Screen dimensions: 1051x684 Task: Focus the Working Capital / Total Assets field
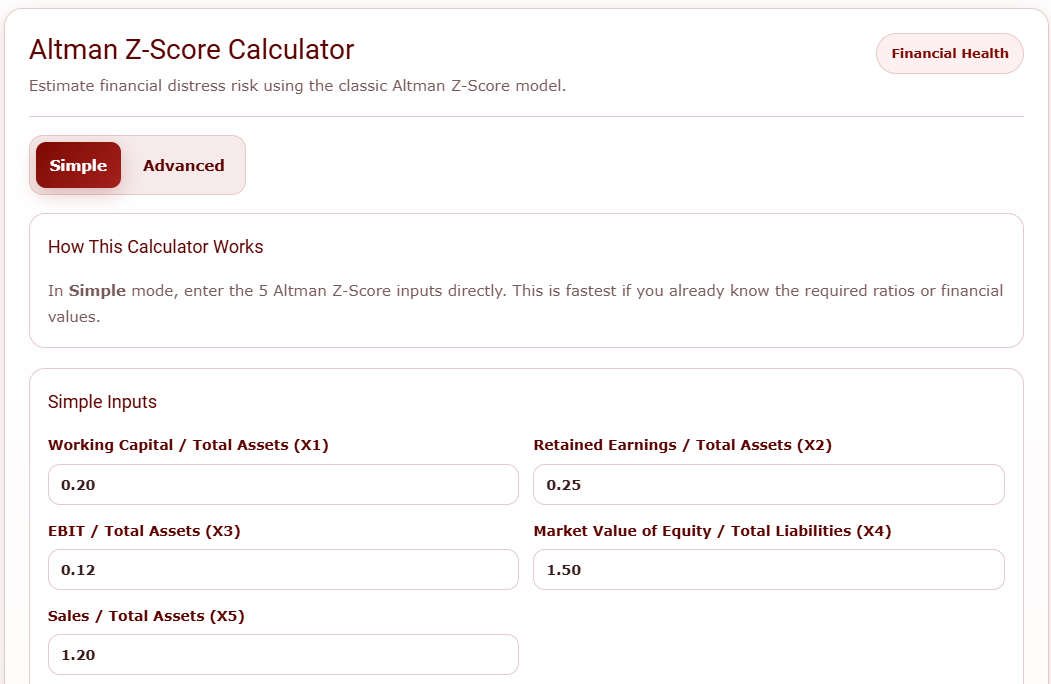[x=283, y=485]
